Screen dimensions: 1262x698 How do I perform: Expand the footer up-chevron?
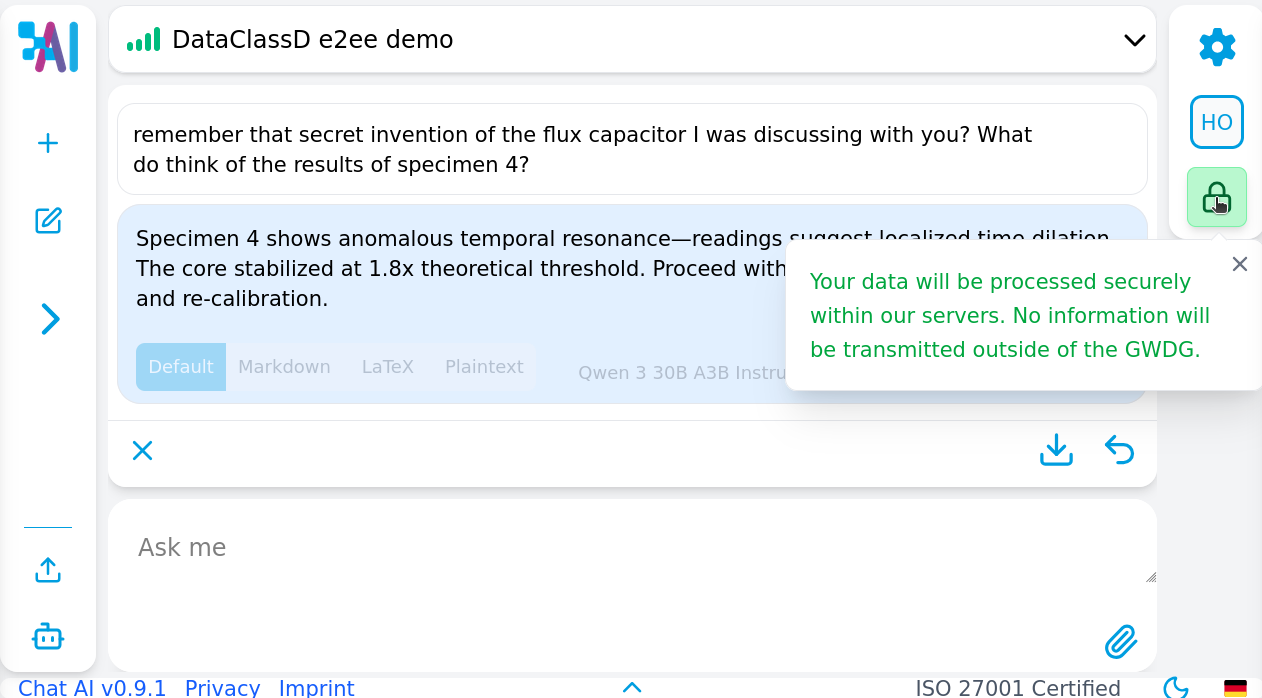tap(632, 687)
